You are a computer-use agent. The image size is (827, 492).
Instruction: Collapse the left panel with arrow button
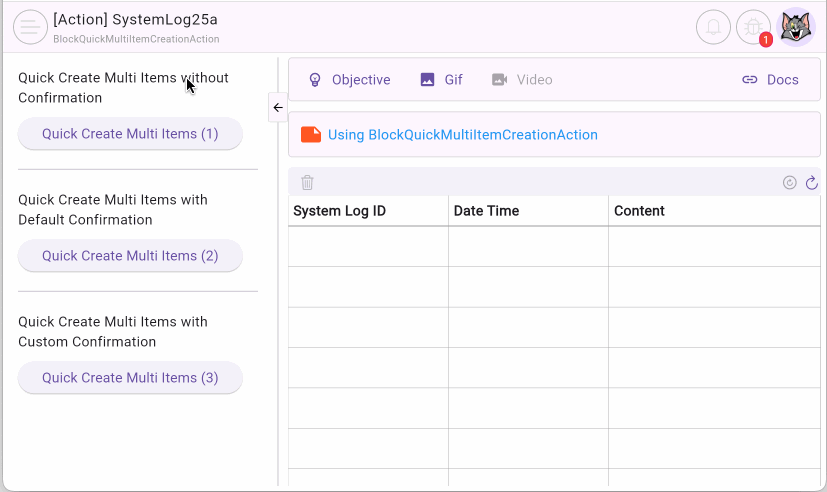278,107
